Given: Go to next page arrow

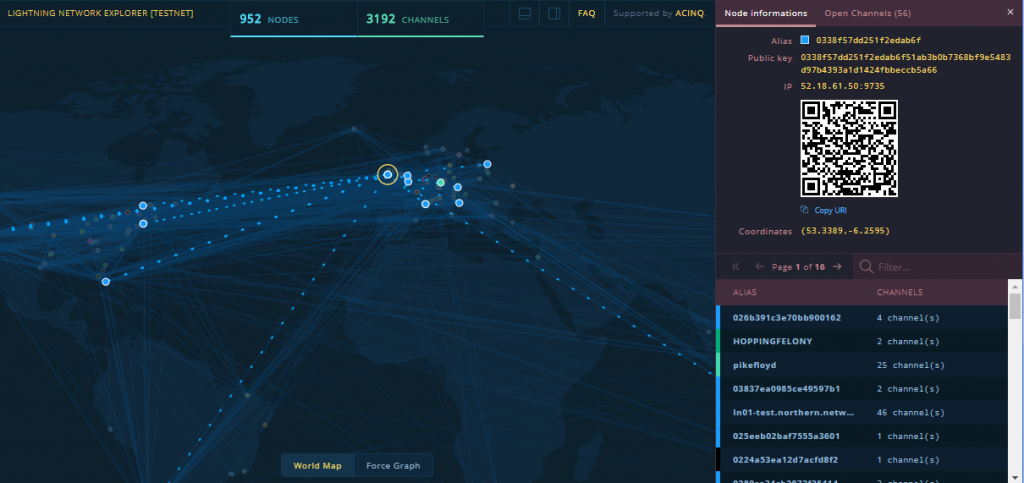Looking at the screenshot, I should (837, 266).
